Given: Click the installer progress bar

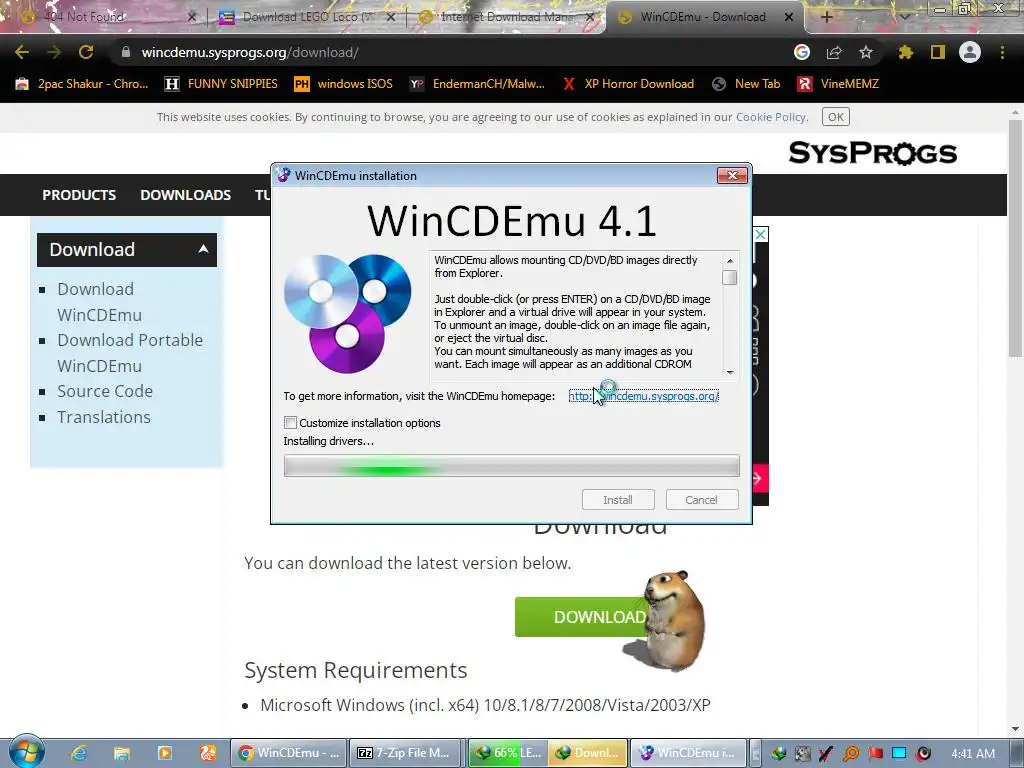Looking at the screenshot, I should click(x=511, y=466).
